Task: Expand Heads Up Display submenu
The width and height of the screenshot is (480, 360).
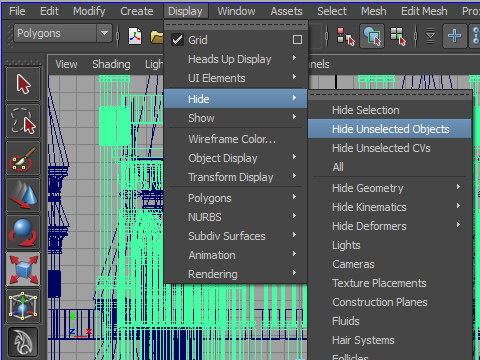Action: pyautogui.click(x=236, y=59)
